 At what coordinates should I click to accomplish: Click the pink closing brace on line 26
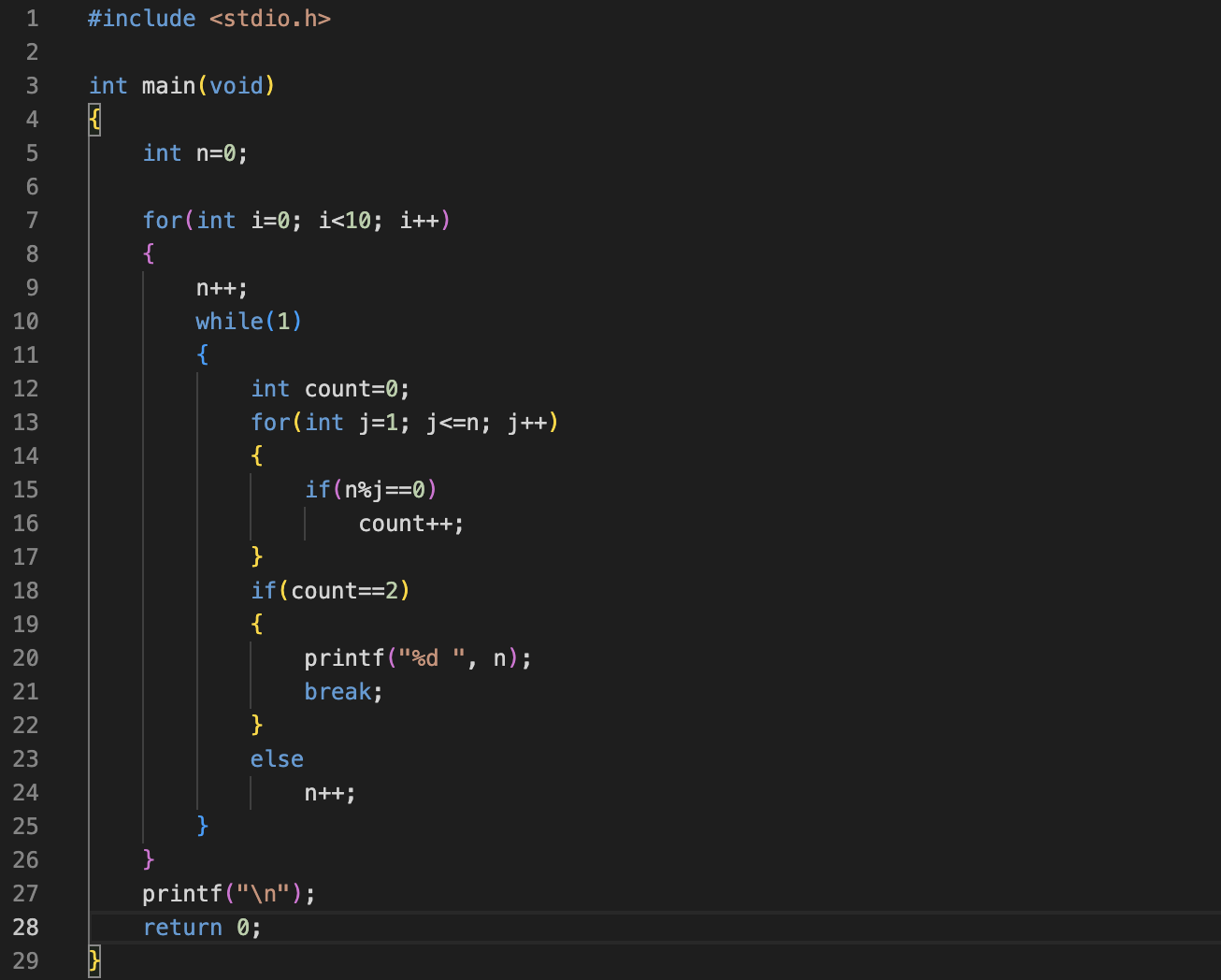(x=149, y=860)
